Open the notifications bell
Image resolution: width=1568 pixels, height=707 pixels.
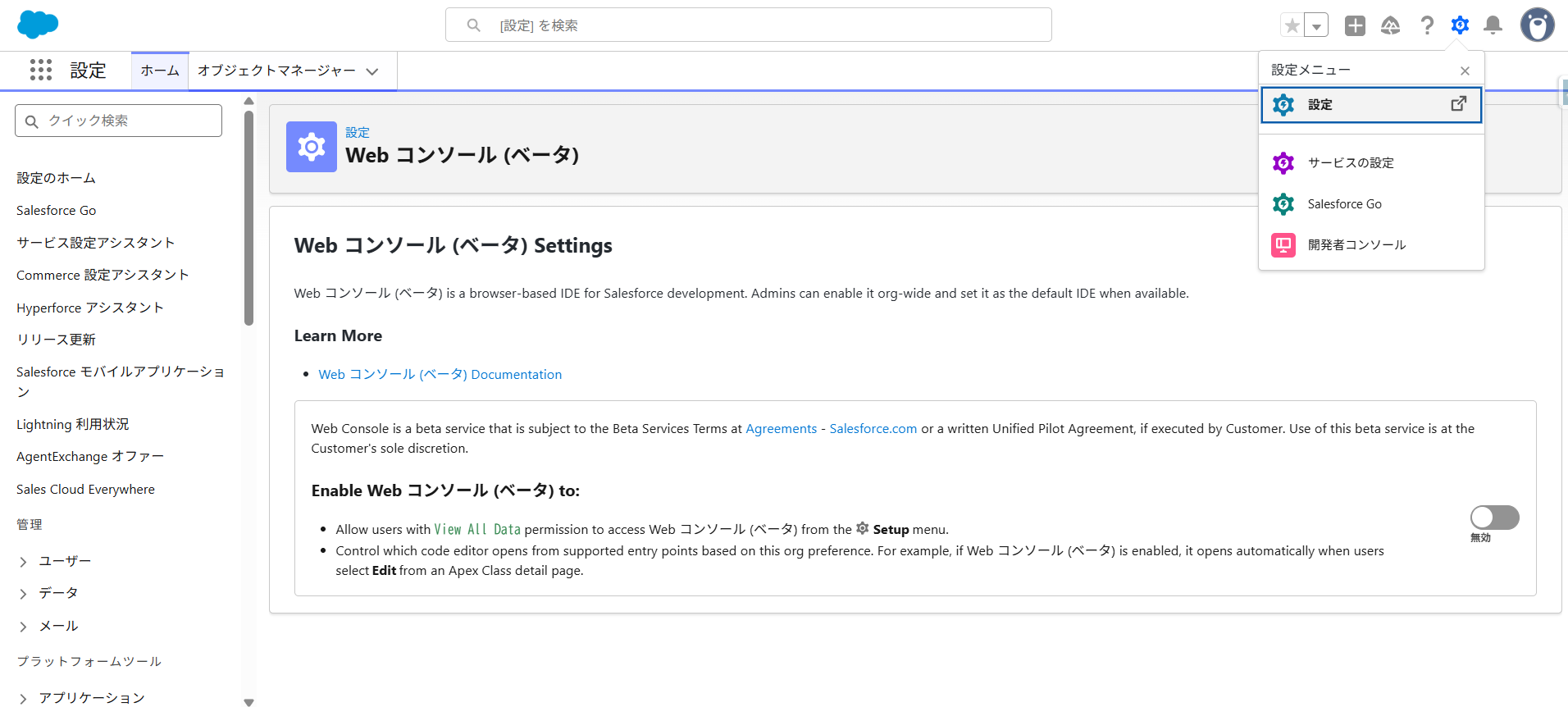(1493, 25)
